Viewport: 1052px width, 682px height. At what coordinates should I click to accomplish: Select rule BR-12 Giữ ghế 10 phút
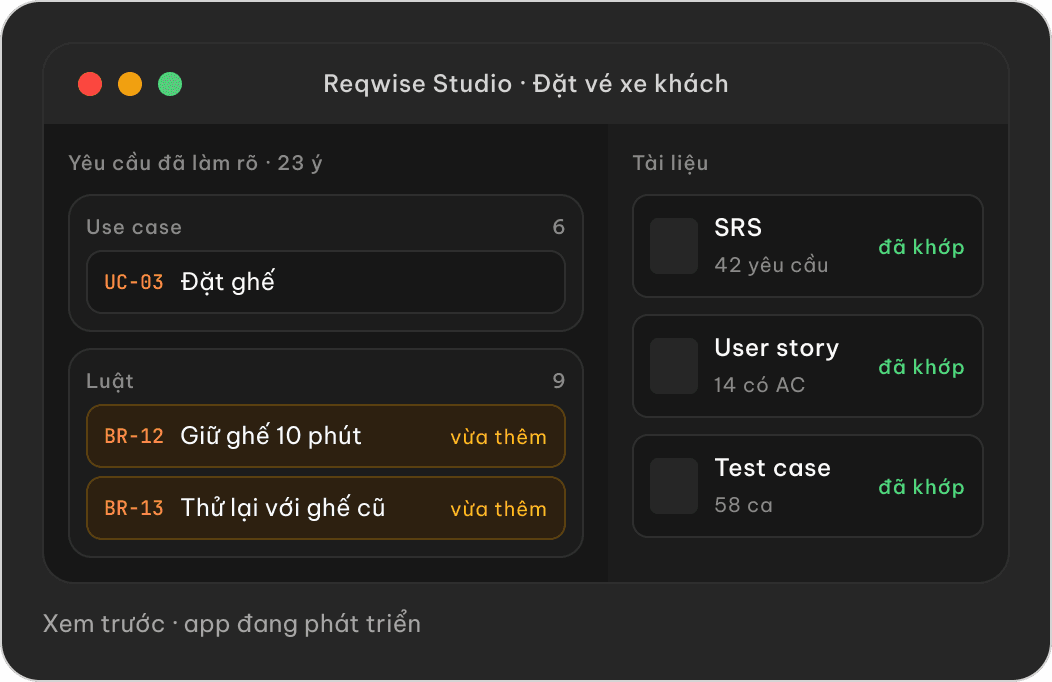[x=326, y=436]
